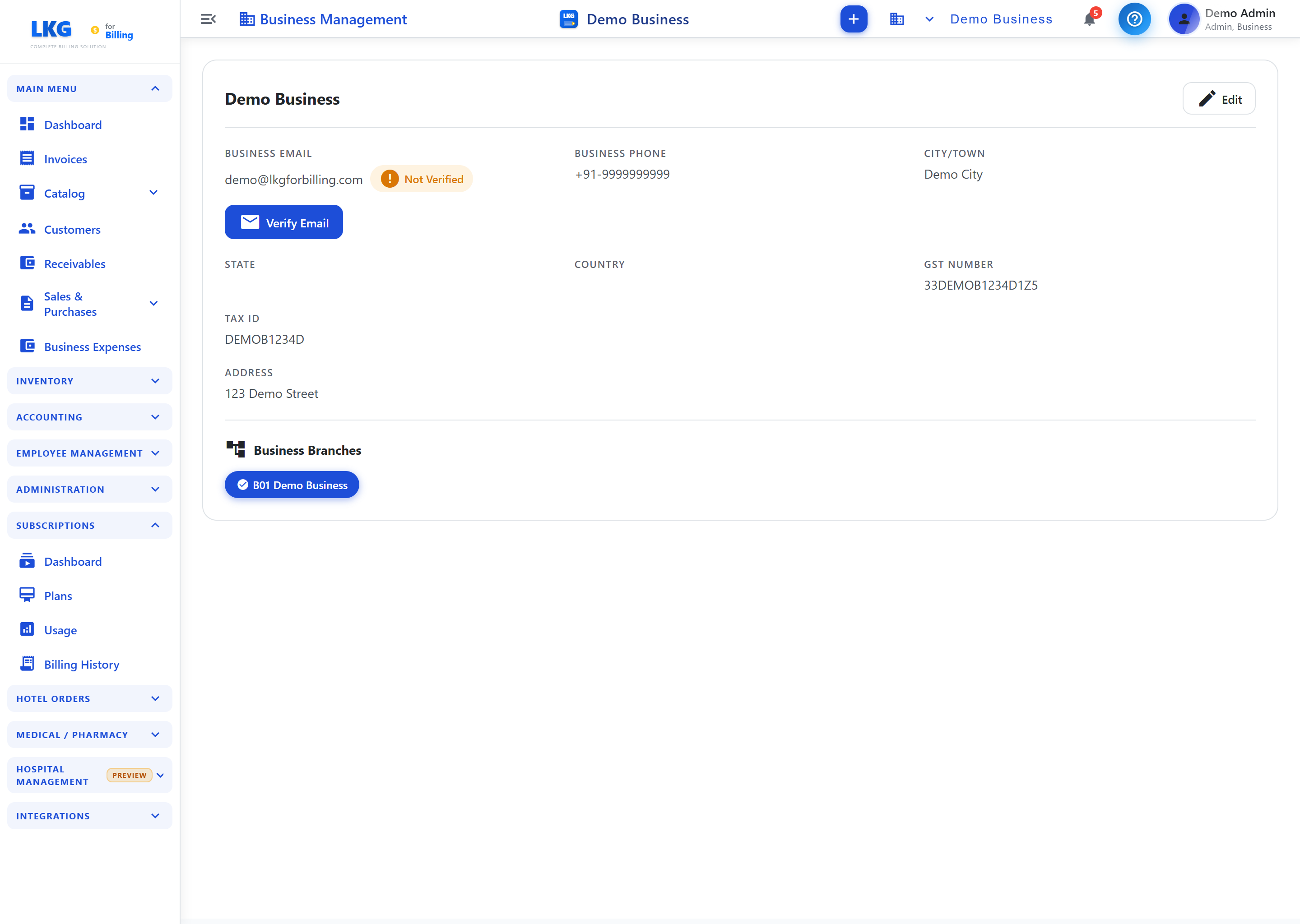Expand the Catalog submenu chevron

point(153,193)
